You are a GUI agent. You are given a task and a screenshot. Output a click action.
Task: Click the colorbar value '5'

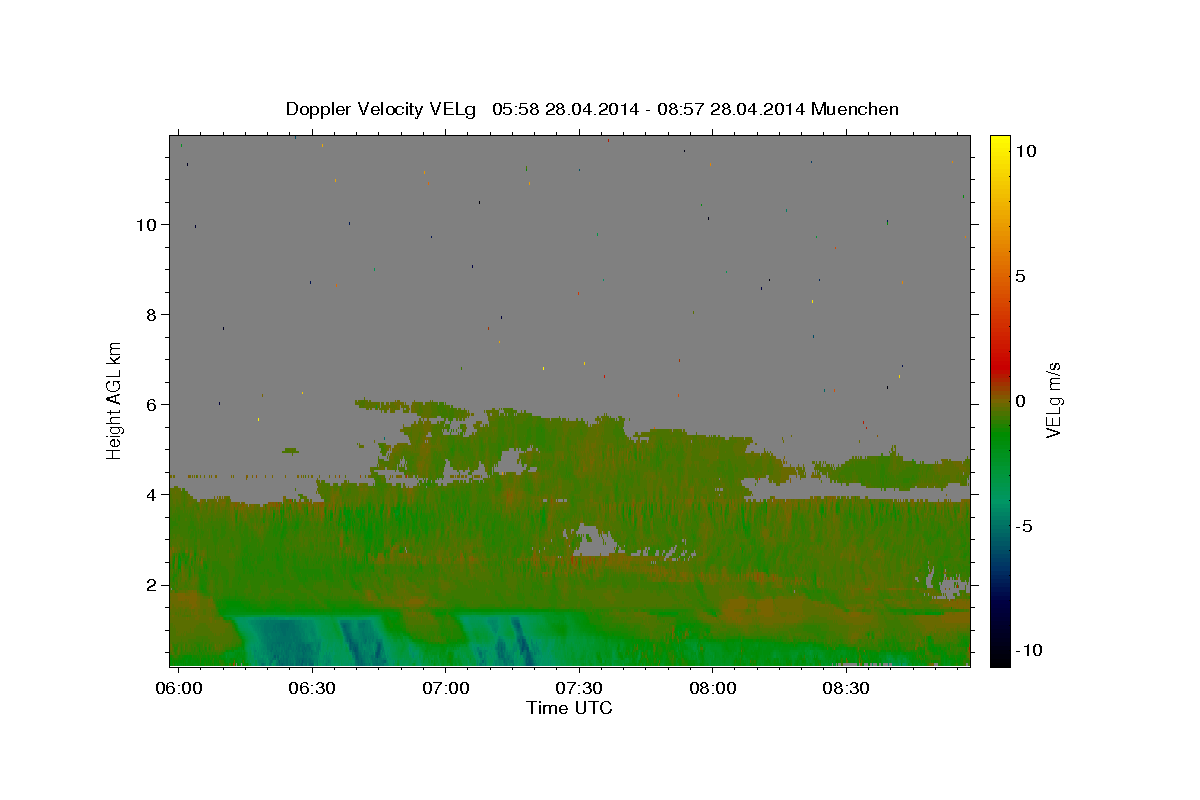point(1020,276)
